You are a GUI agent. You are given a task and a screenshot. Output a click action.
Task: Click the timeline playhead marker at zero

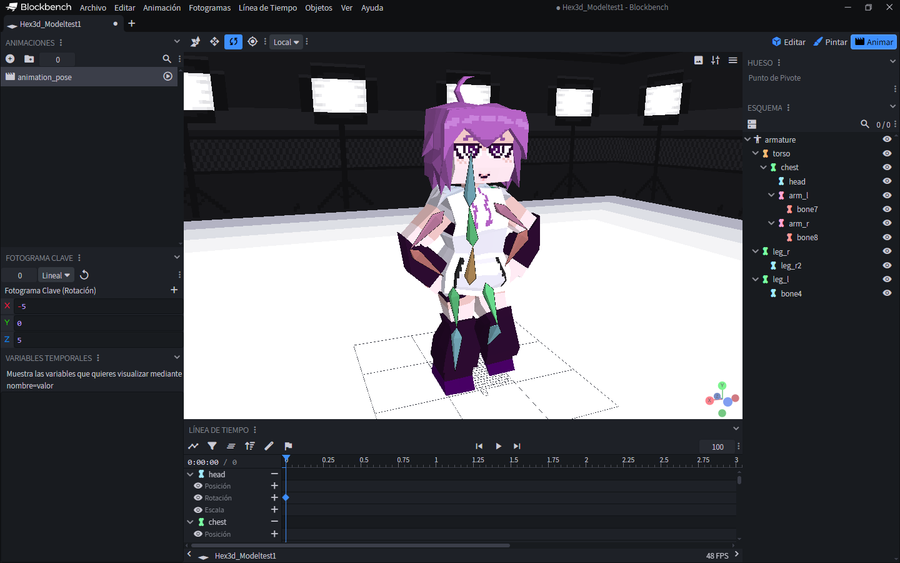(286, 459)
